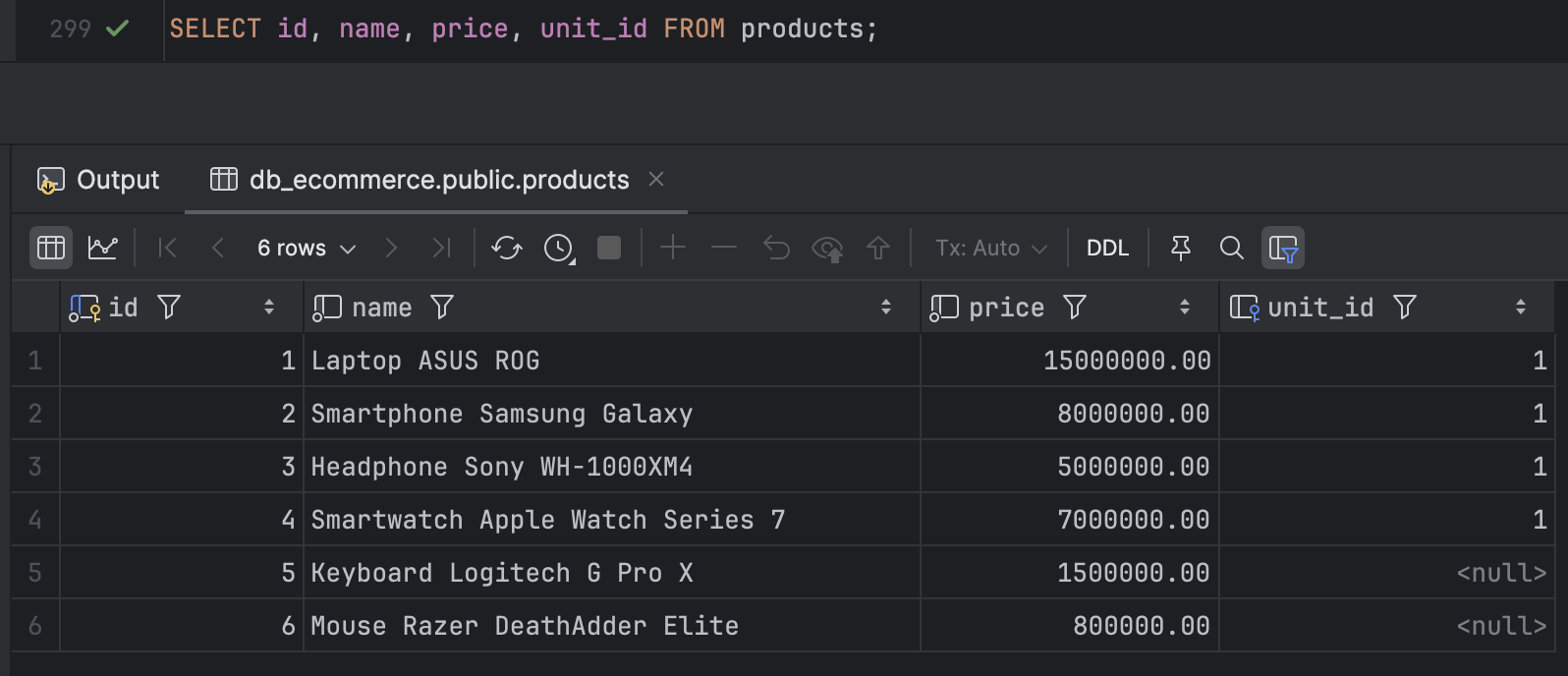
Task: Close the db_ecommerce.public.products result tab
Action: tap(656, 179)
